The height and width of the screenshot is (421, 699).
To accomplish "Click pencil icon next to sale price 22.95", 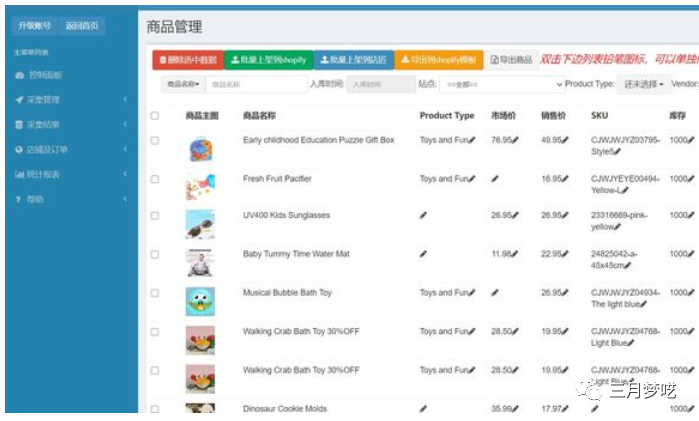I will (565, 254).
